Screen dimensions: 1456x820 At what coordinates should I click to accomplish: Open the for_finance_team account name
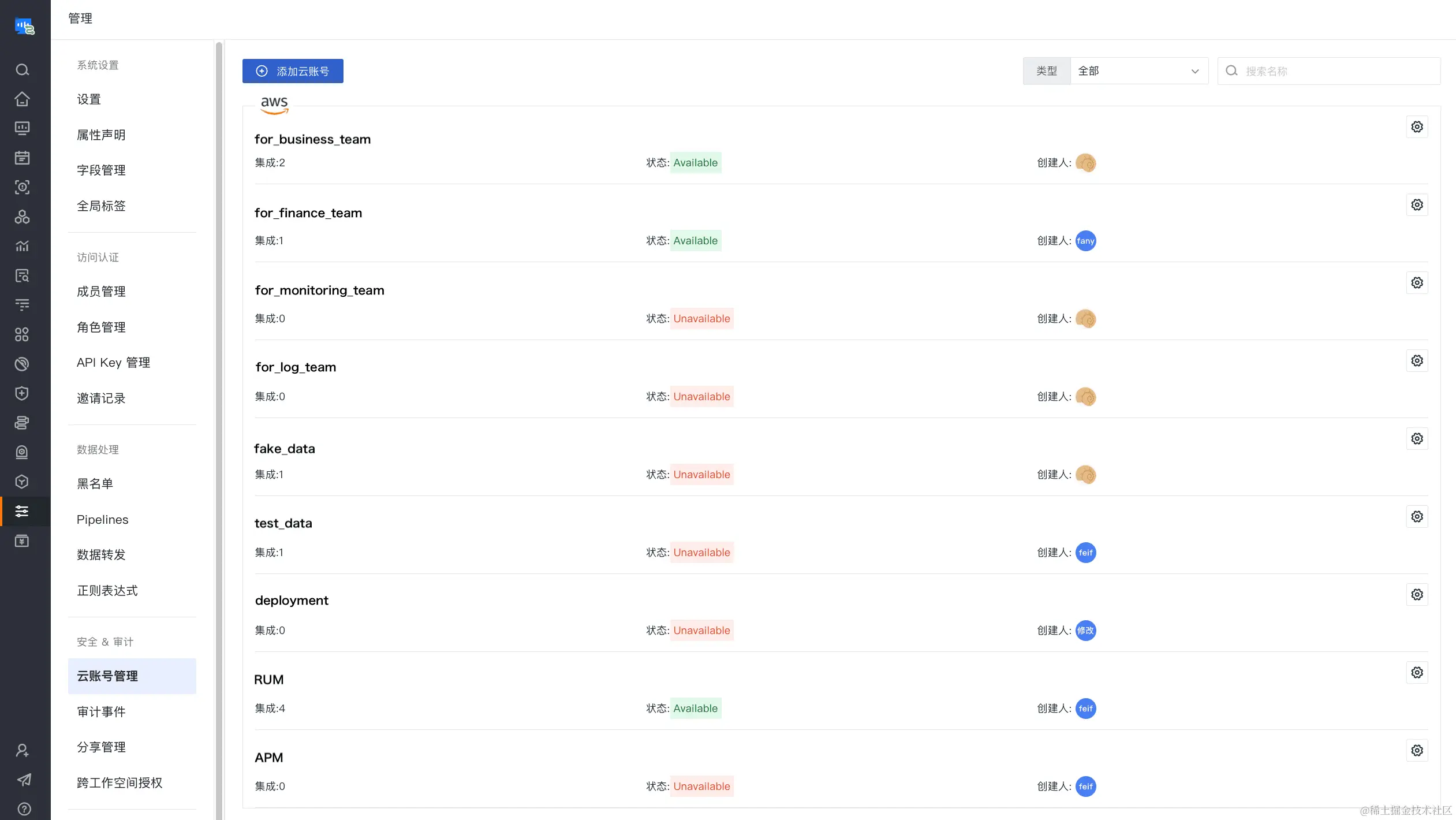308,213
